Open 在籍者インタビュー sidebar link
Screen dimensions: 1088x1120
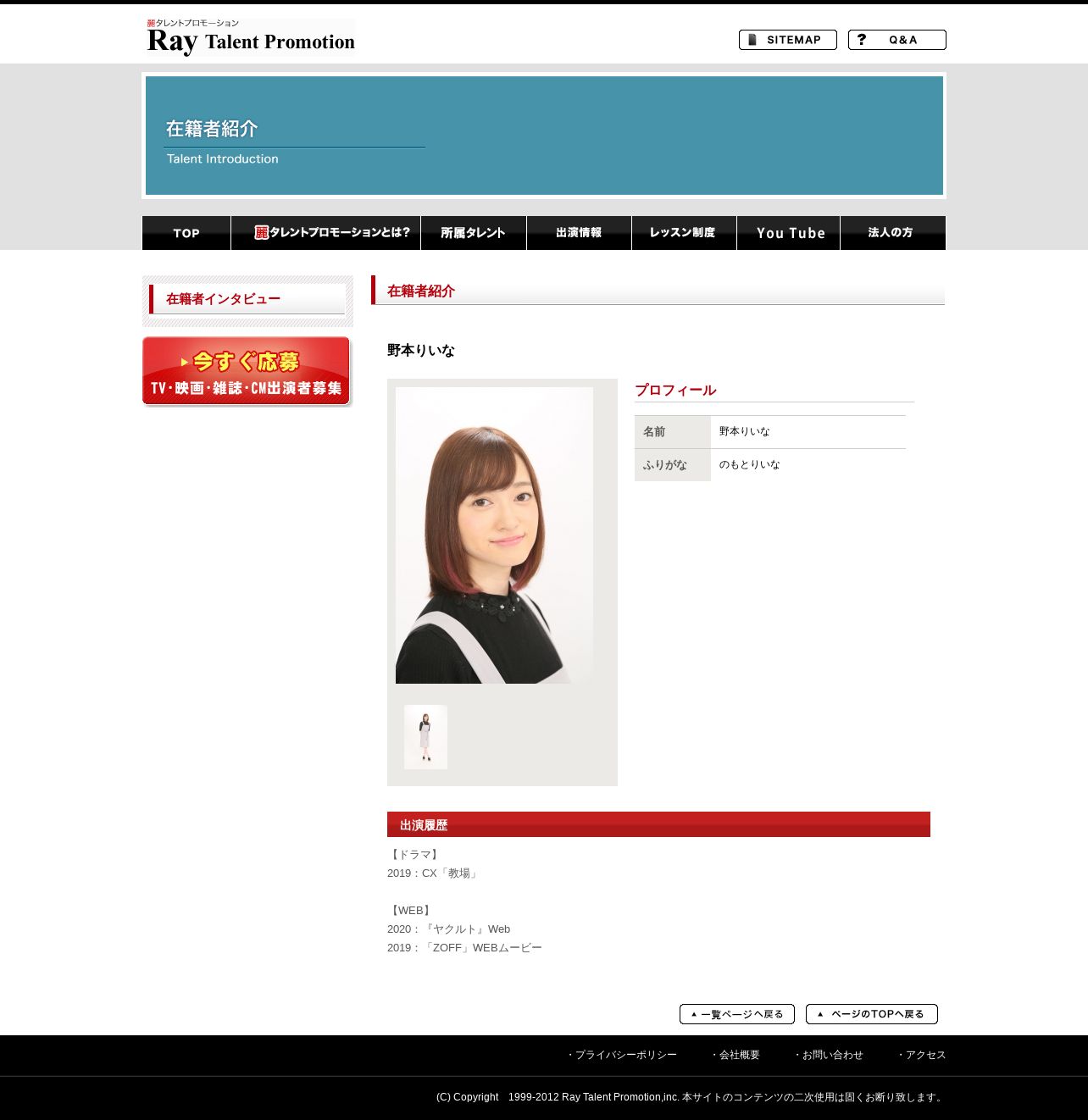click(247, 300)
